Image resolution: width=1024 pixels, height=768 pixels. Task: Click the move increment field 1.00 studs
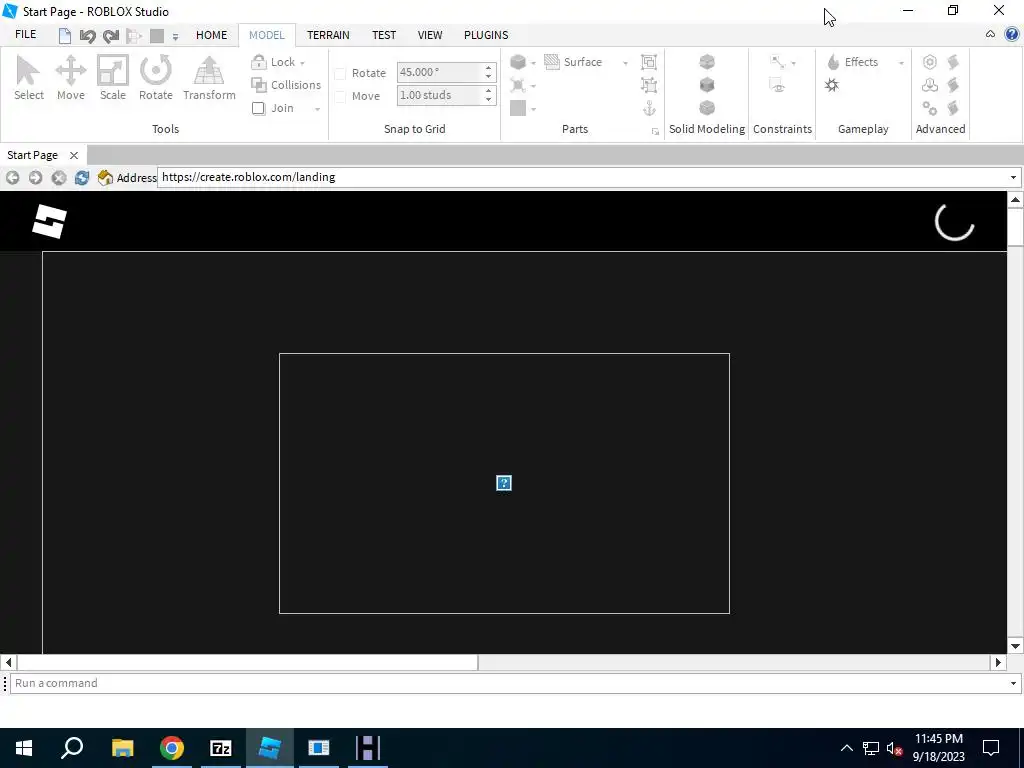(440, 95)
